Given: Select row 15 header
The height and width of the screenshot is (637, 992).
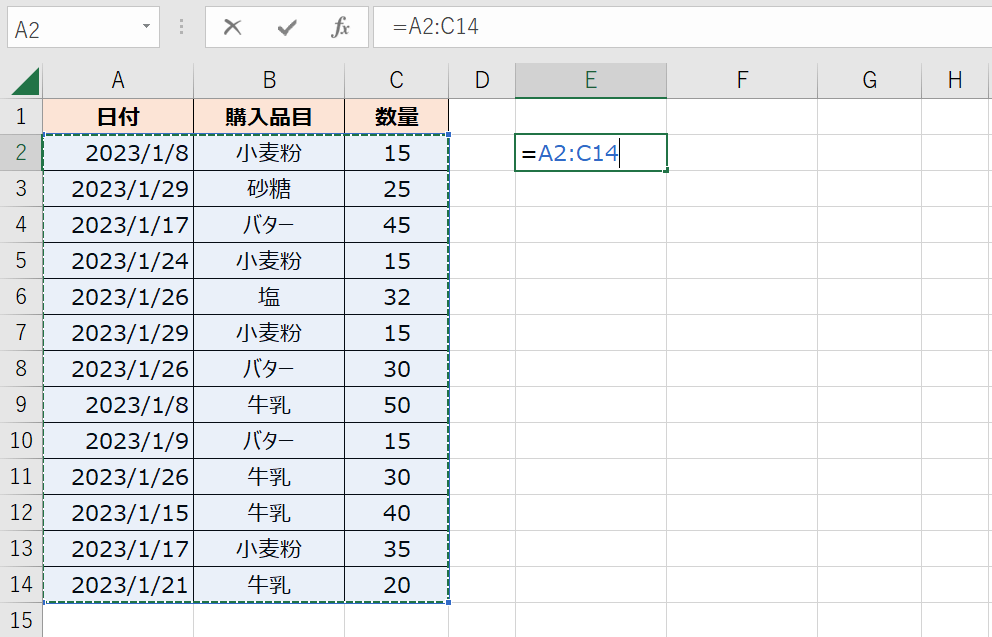Looking at the screenshot, I should 21,620.
